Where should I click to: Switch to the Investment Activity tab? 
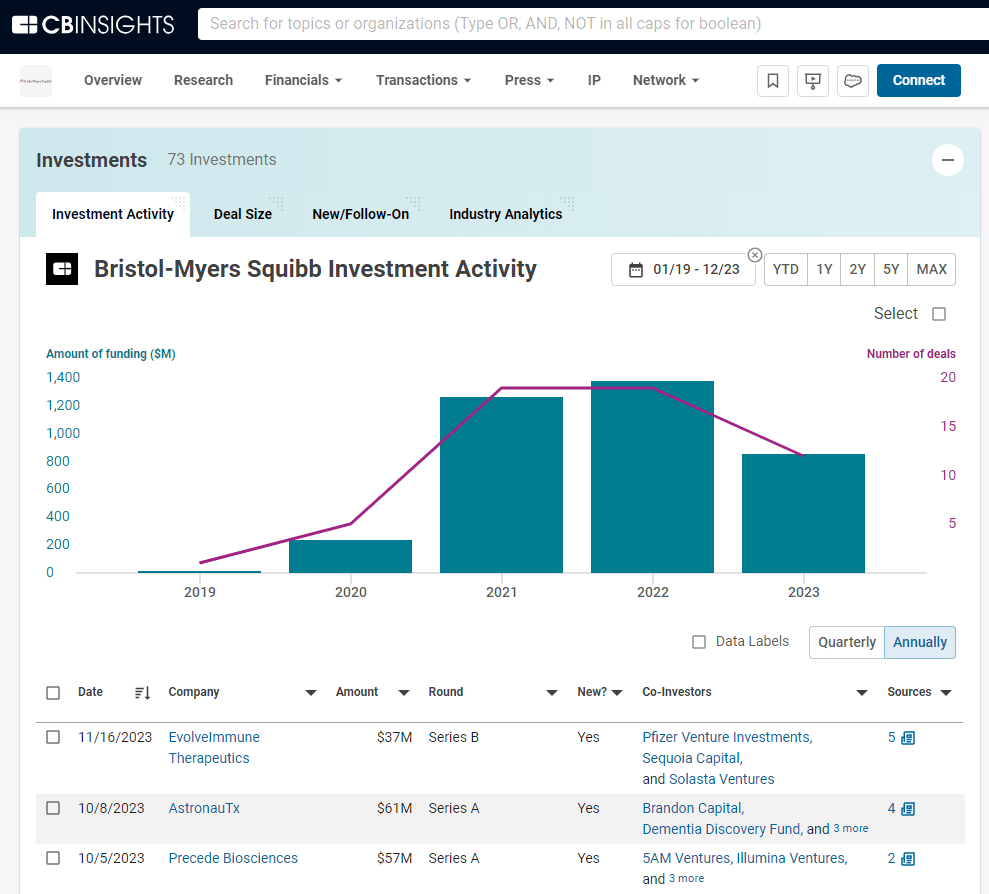click(x=113, y=215)
